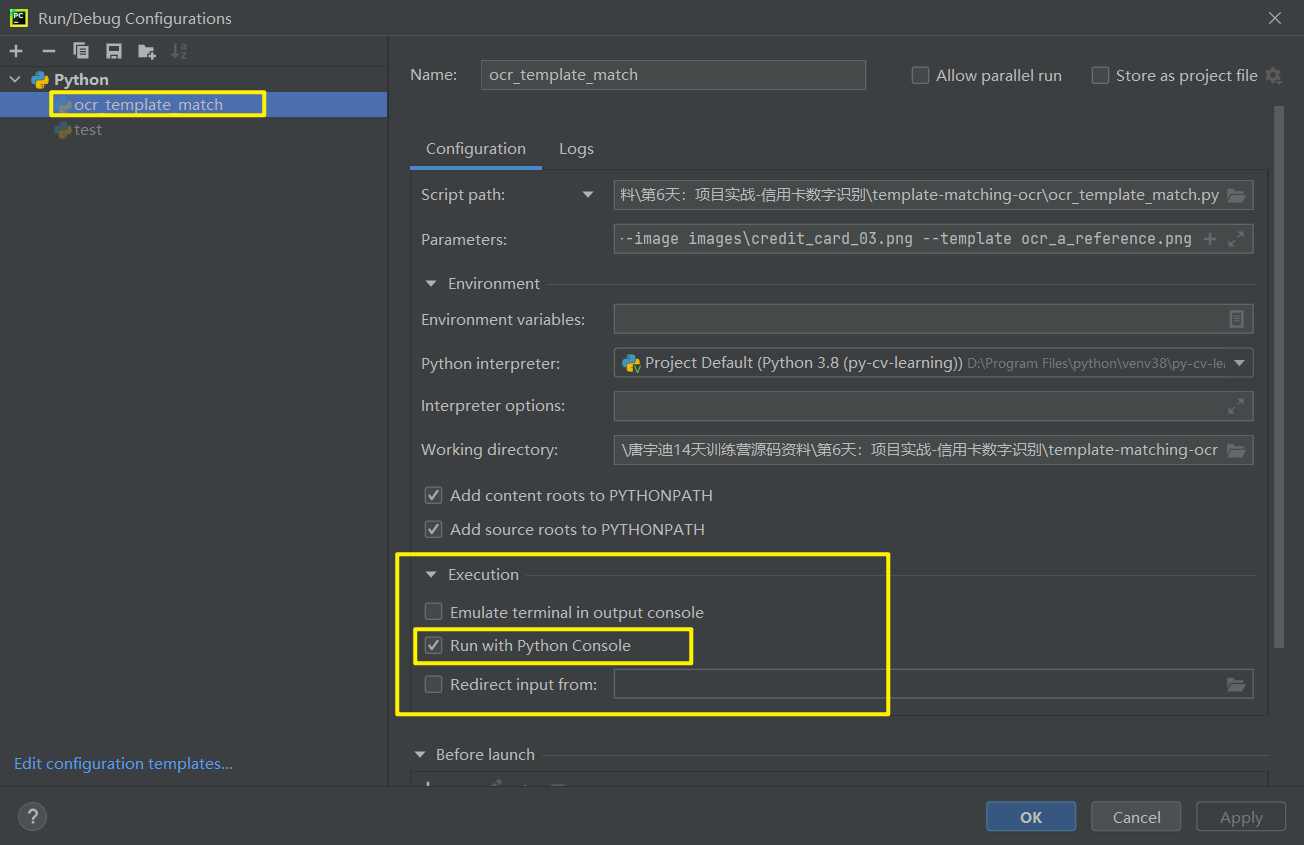The image size is (1304, 845).
Task: Collapse the Environment section
Action: pyautogui.click(x=431, y=284)
